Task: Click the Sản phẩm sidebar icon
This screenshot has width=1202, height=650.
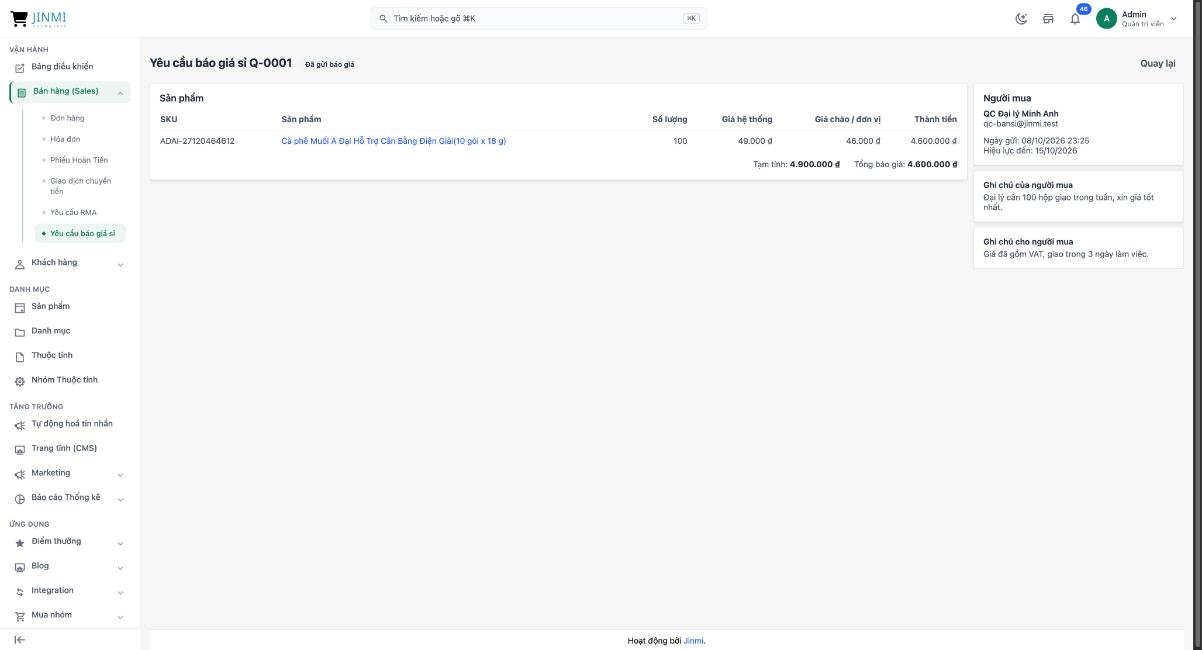Action: pos(20,307)
